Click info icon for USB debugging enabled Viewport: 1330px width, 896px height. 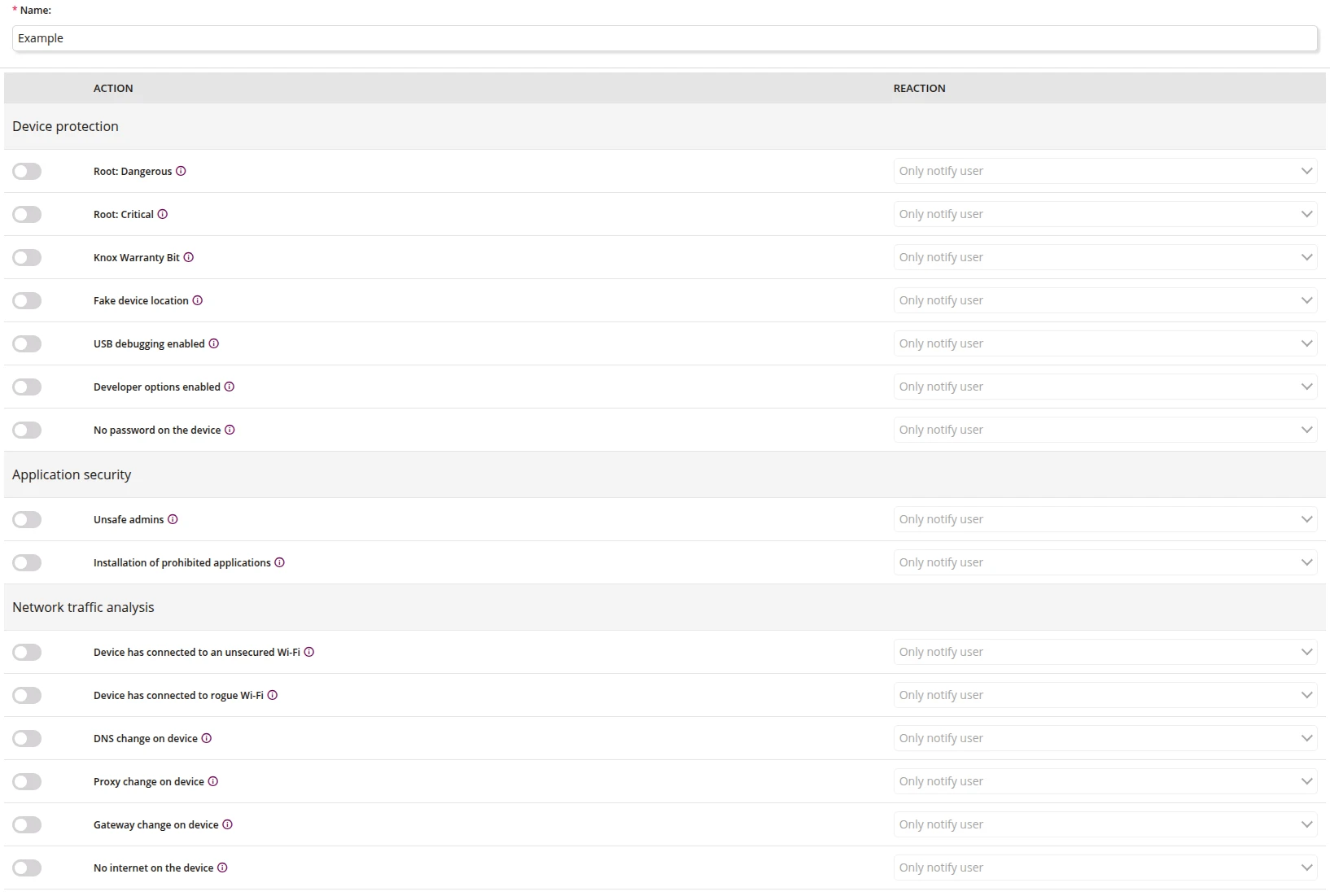(214, 343)
